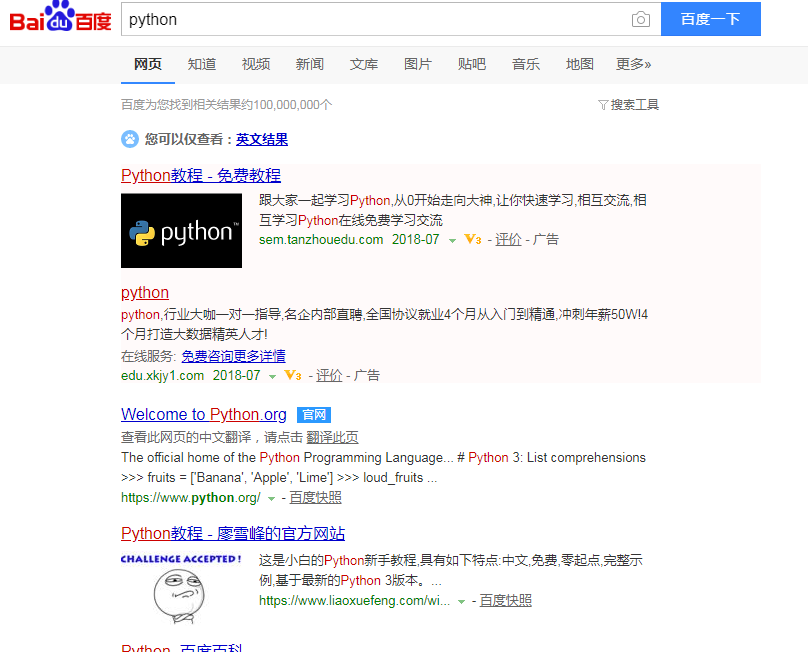
Task: Click the camera image search icon
Action: tap(640, 20)
